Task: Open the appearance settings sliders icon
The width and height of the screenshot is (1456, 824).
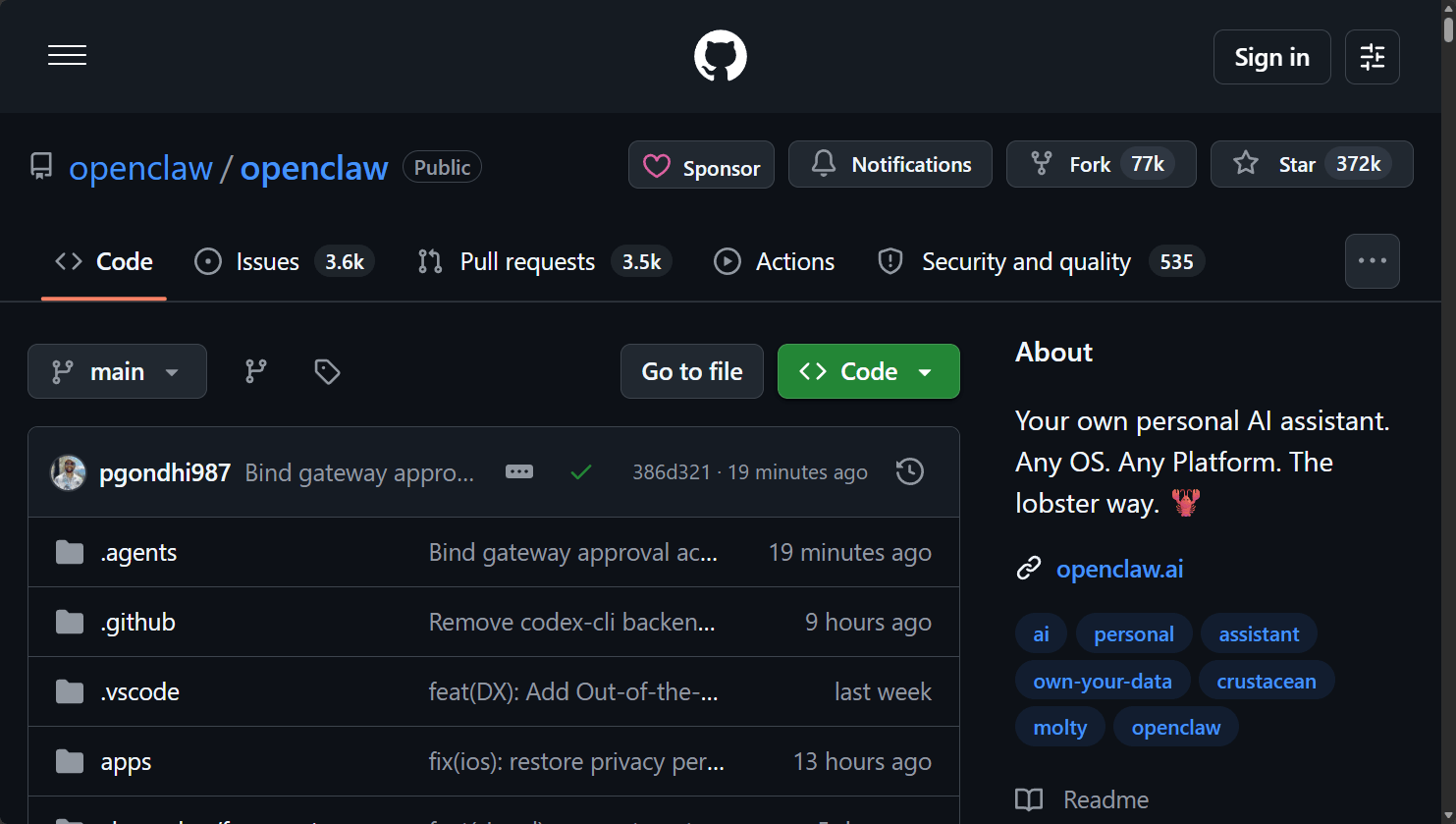Action: tap(1372, 57)
